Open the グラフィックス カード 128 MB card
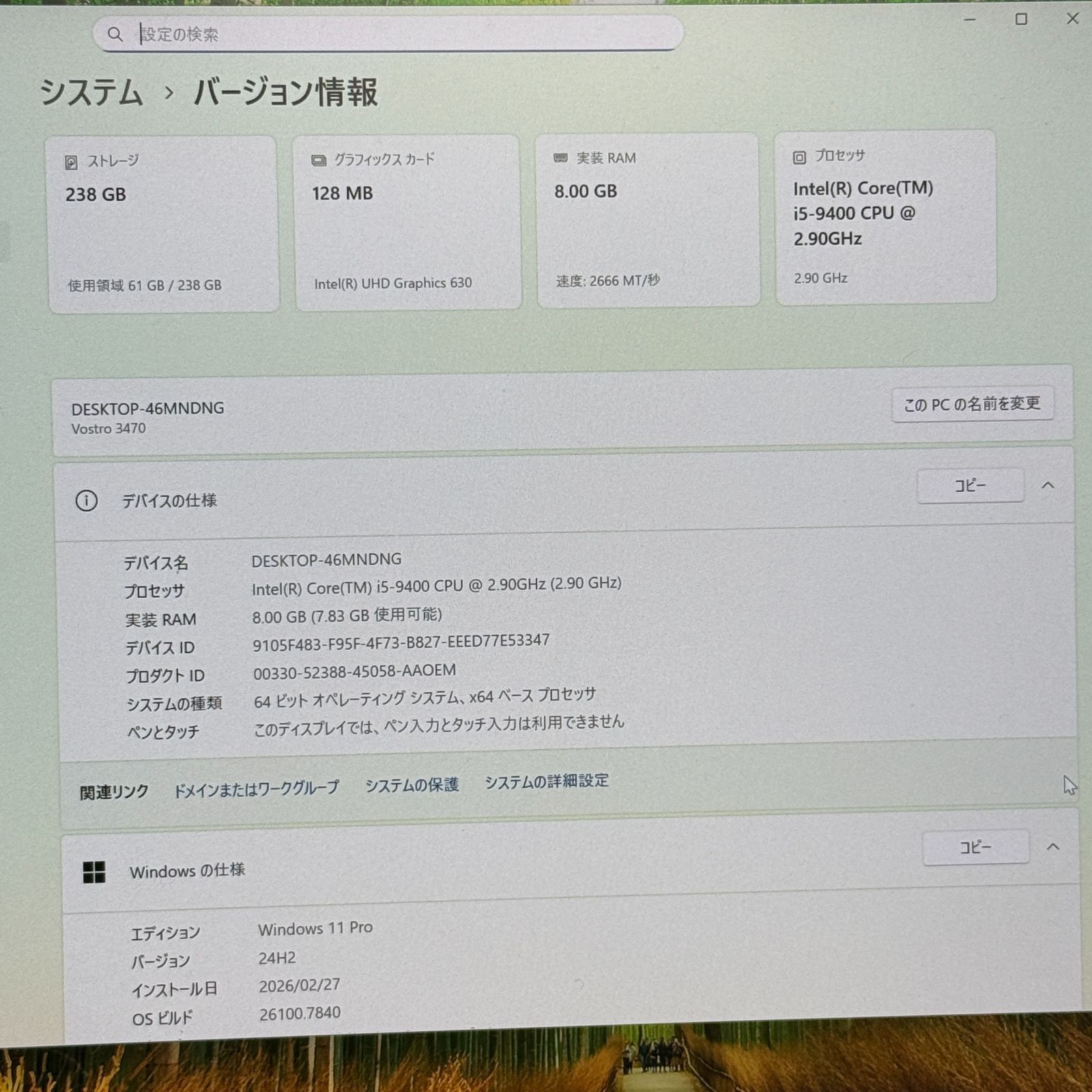 [408, 222]
